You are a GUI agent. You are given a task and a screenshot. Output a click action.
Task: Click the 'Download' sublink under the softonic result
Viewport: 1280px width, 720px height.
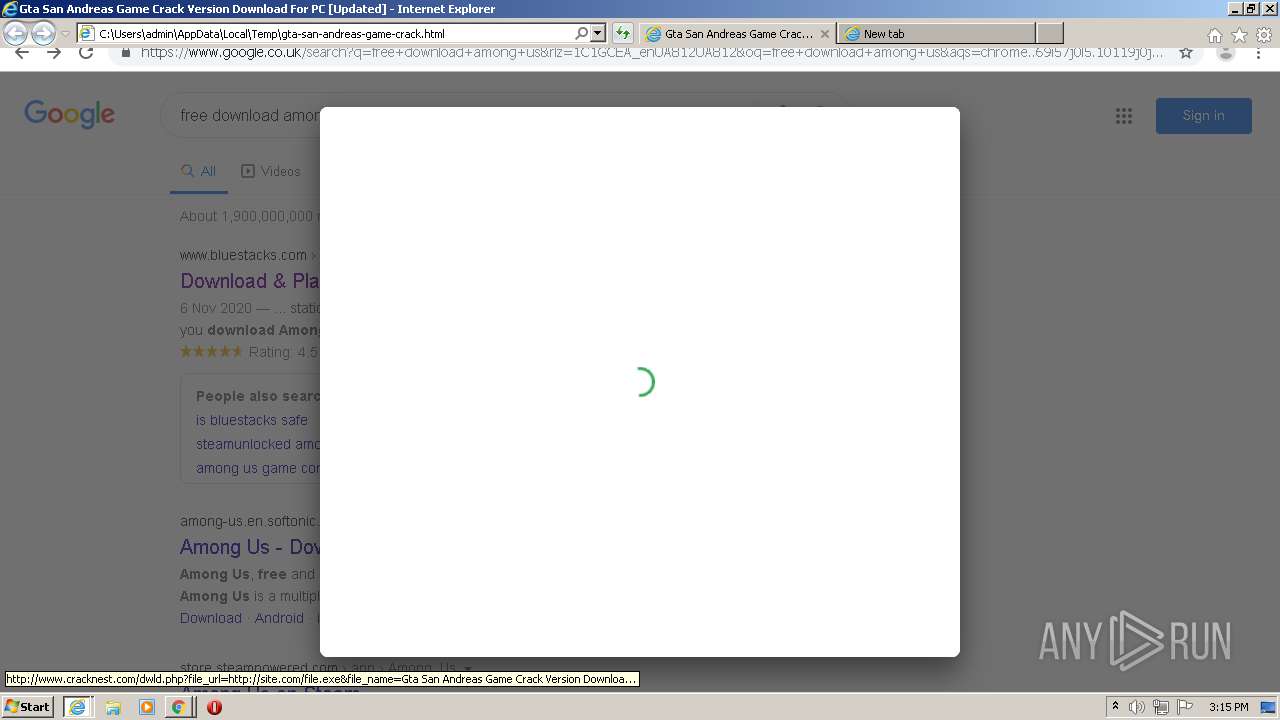(x=211, y=618)
